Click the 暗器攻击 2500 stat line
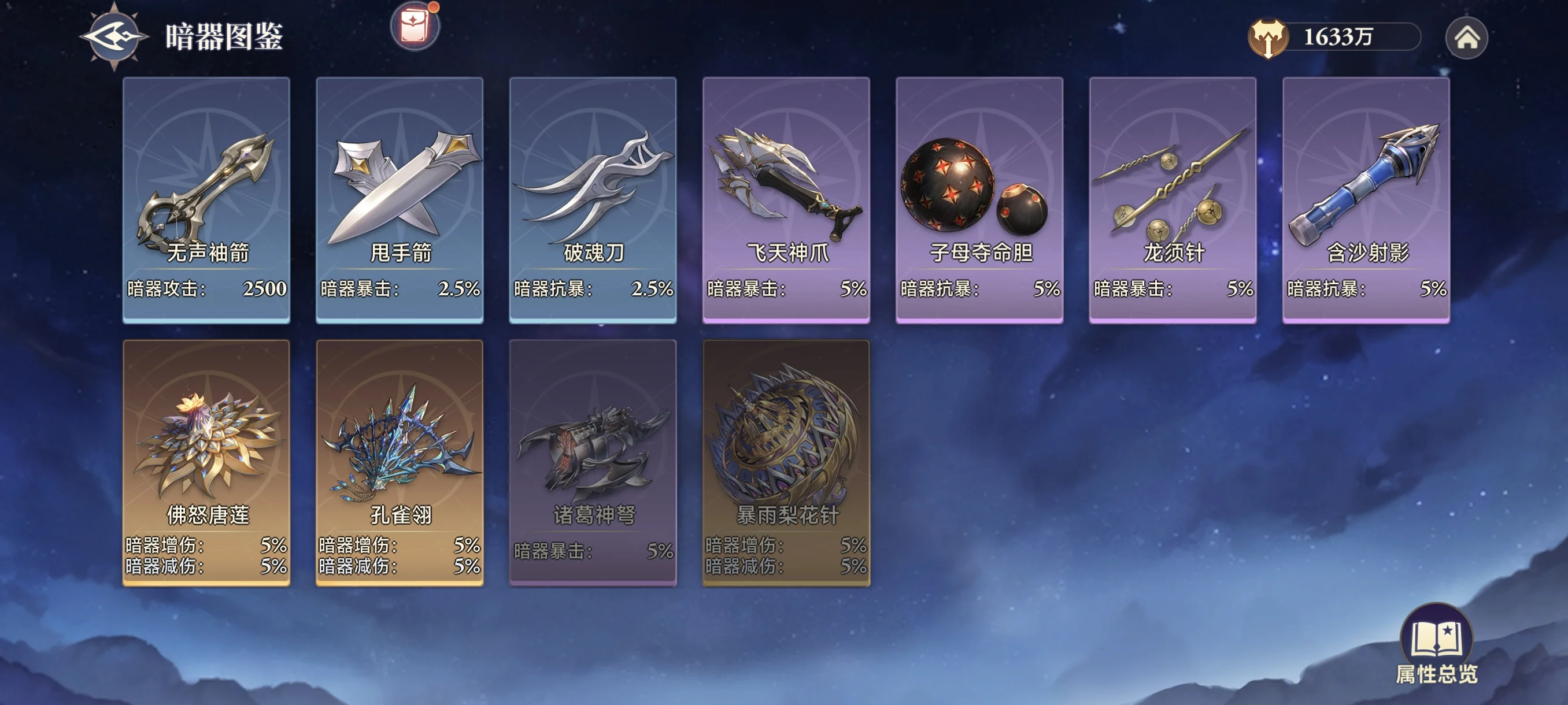 coord(206,288)
